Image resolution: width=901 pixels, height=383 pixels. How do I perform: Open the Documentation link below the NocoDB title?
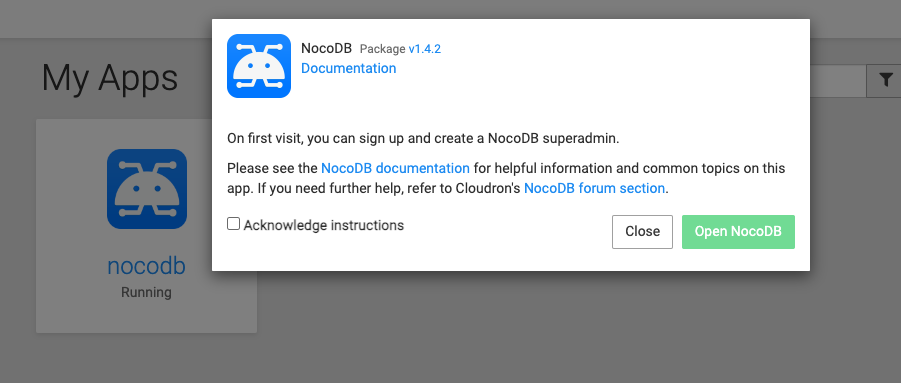[348, 68]
